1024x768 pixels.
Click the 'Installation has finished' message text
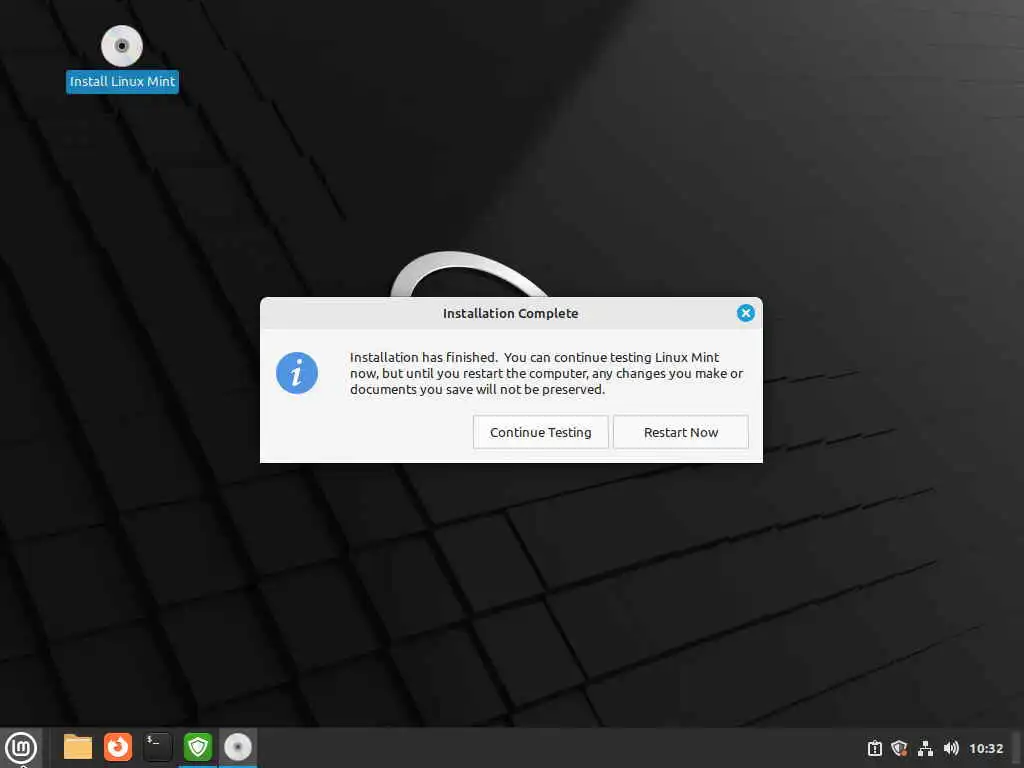[547, 374]
